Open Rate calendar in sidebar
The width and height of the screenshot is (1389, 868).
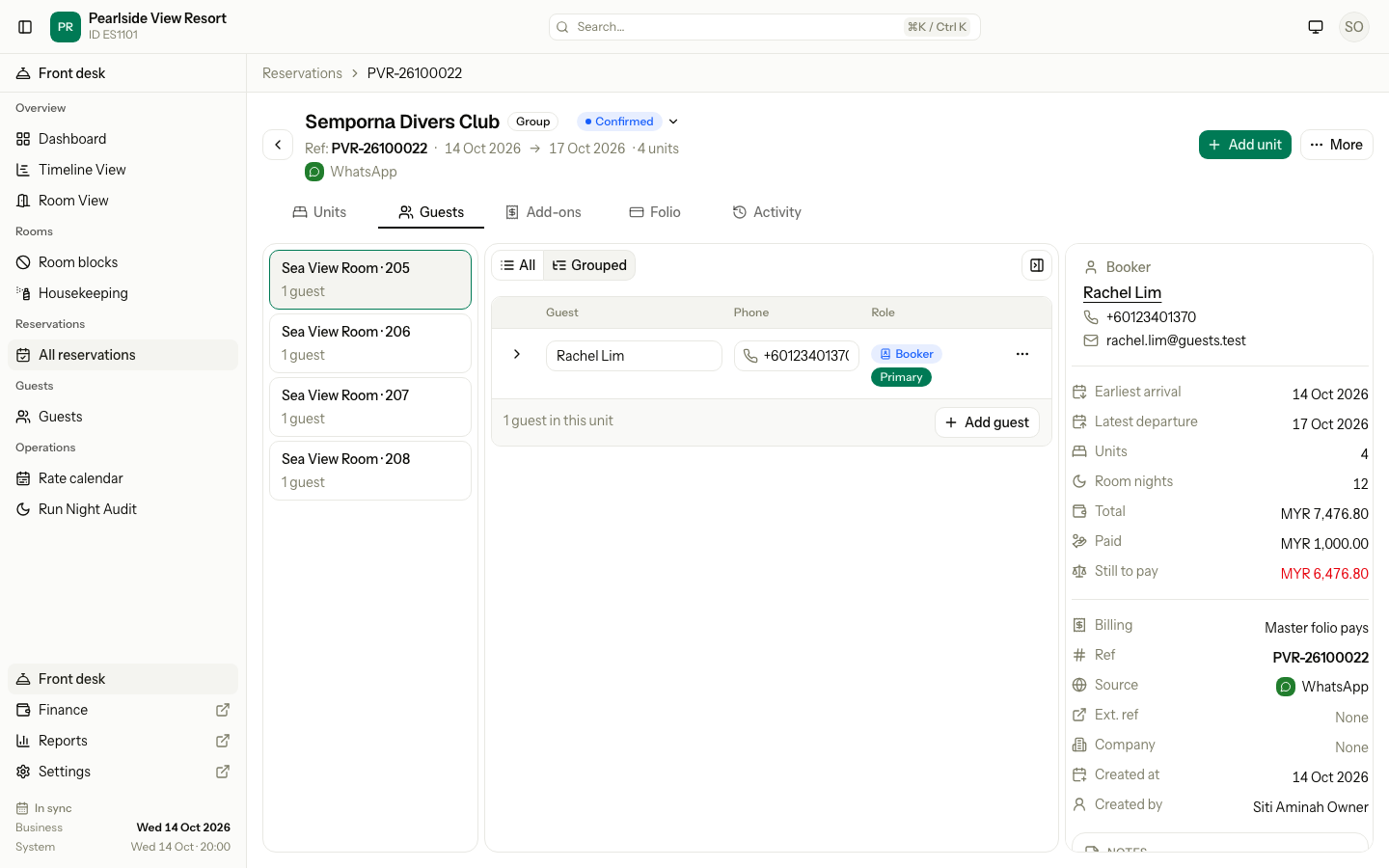click(123, 478)
